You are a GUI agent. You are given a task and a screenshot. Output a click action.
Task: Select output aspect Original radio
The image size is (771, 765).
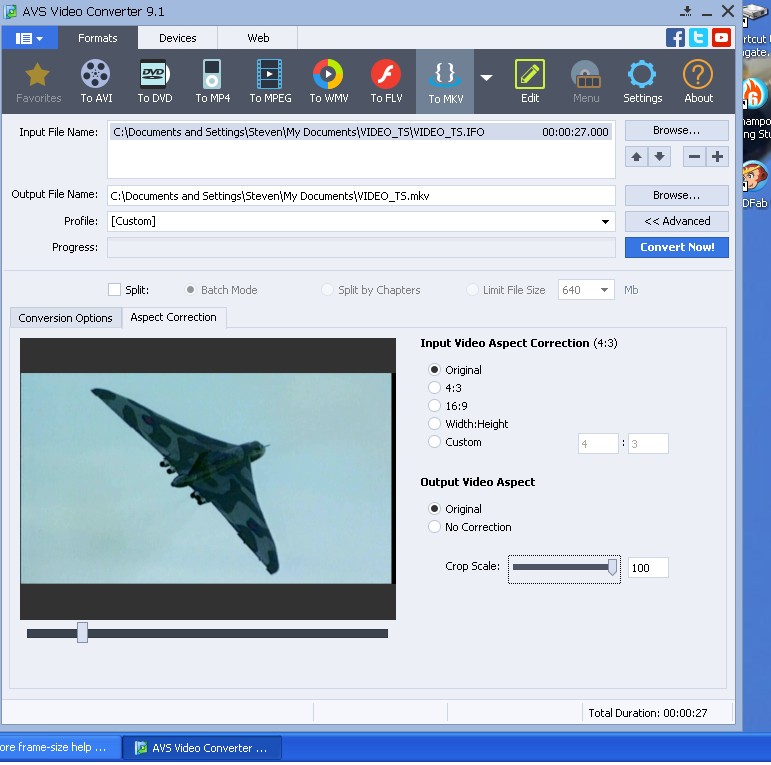click(434, 508)
